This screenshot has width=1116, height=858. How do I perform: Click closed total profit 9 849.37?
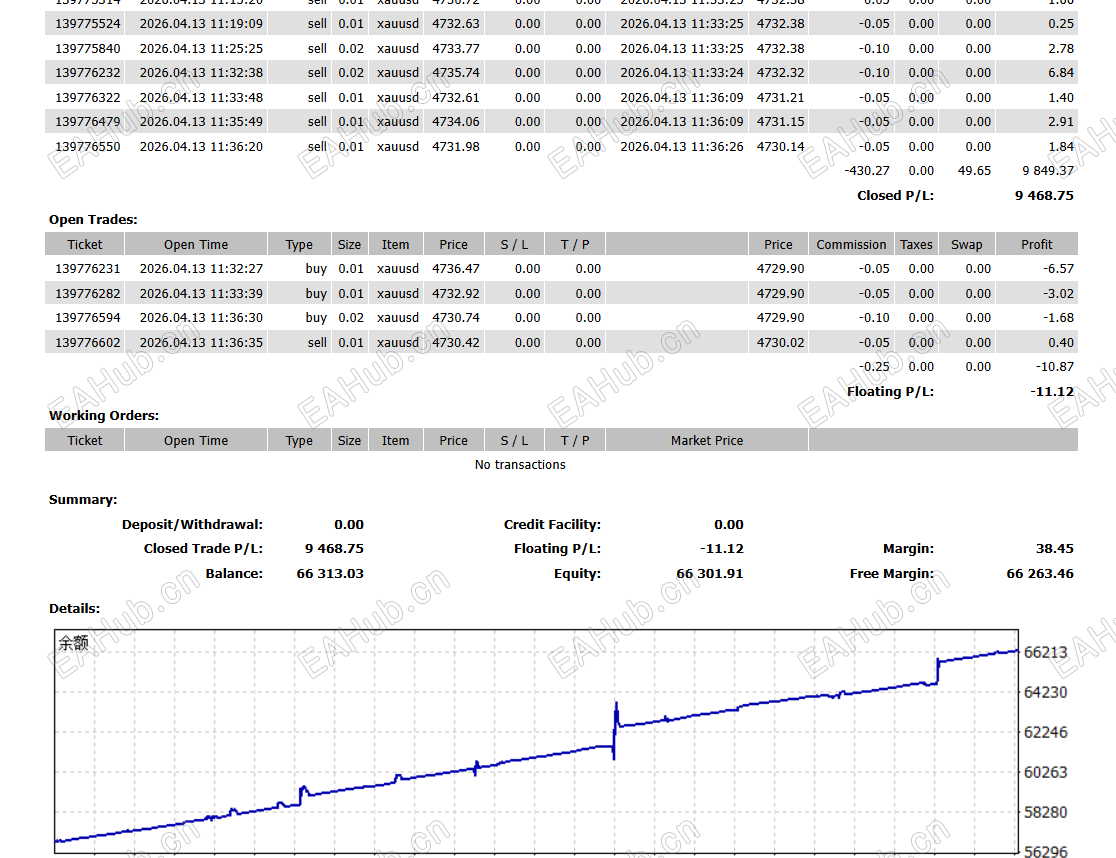[1048, 171]
